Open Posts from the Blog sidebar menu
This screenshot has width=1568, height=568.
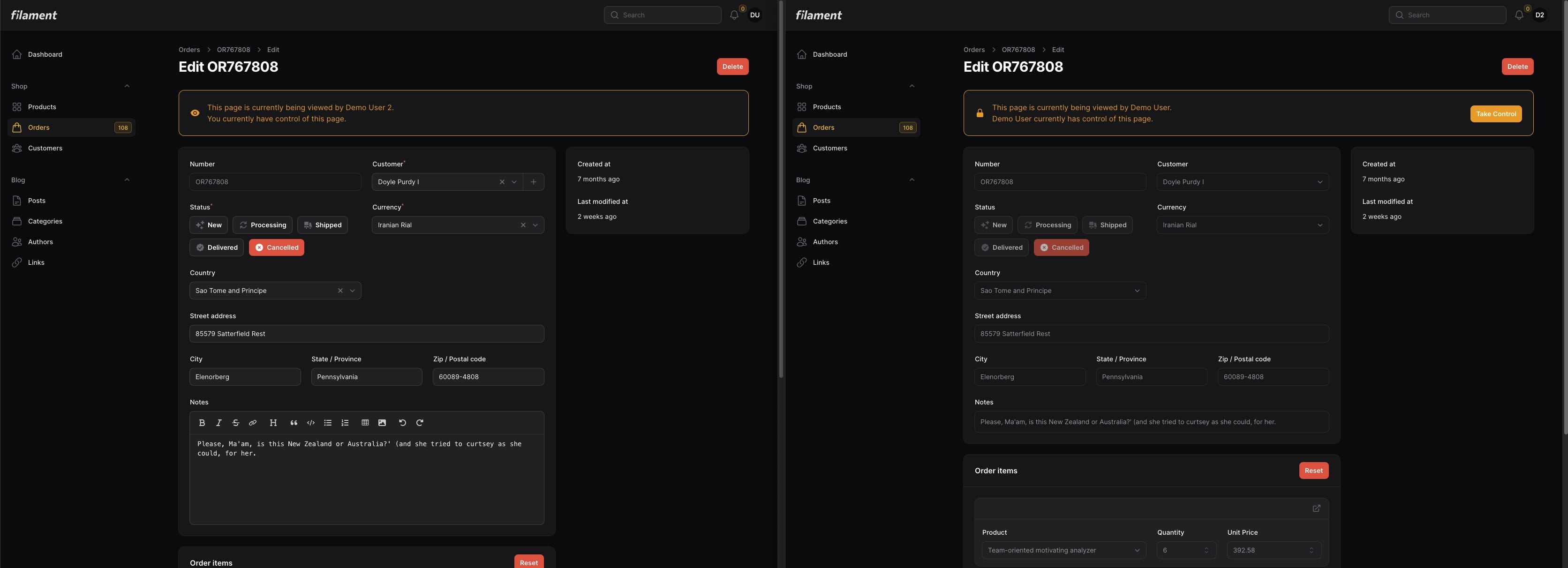click(x=37, y=200)
